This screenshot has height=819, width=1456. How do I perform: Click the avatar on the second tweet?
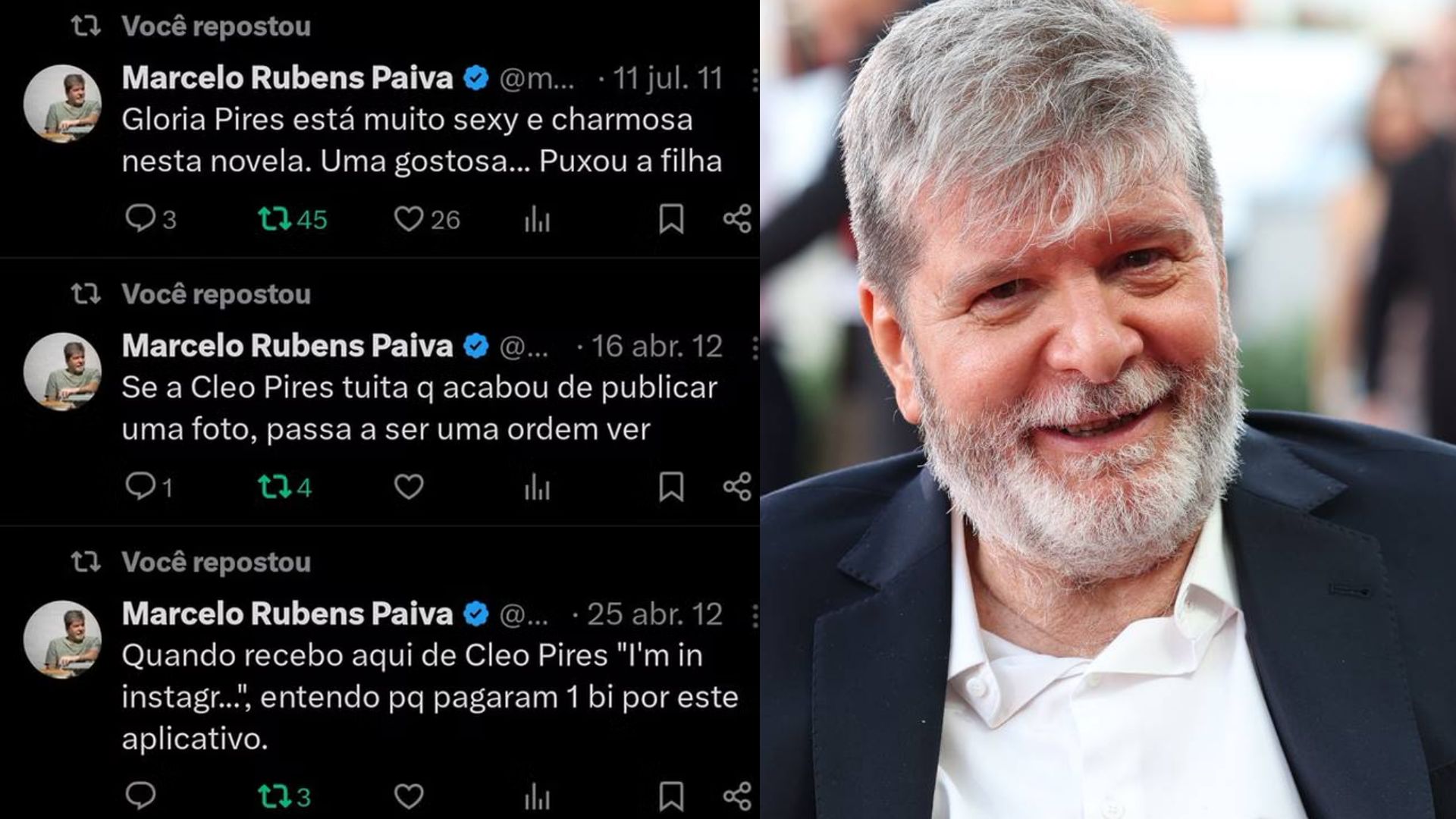[x=62, y=371]
